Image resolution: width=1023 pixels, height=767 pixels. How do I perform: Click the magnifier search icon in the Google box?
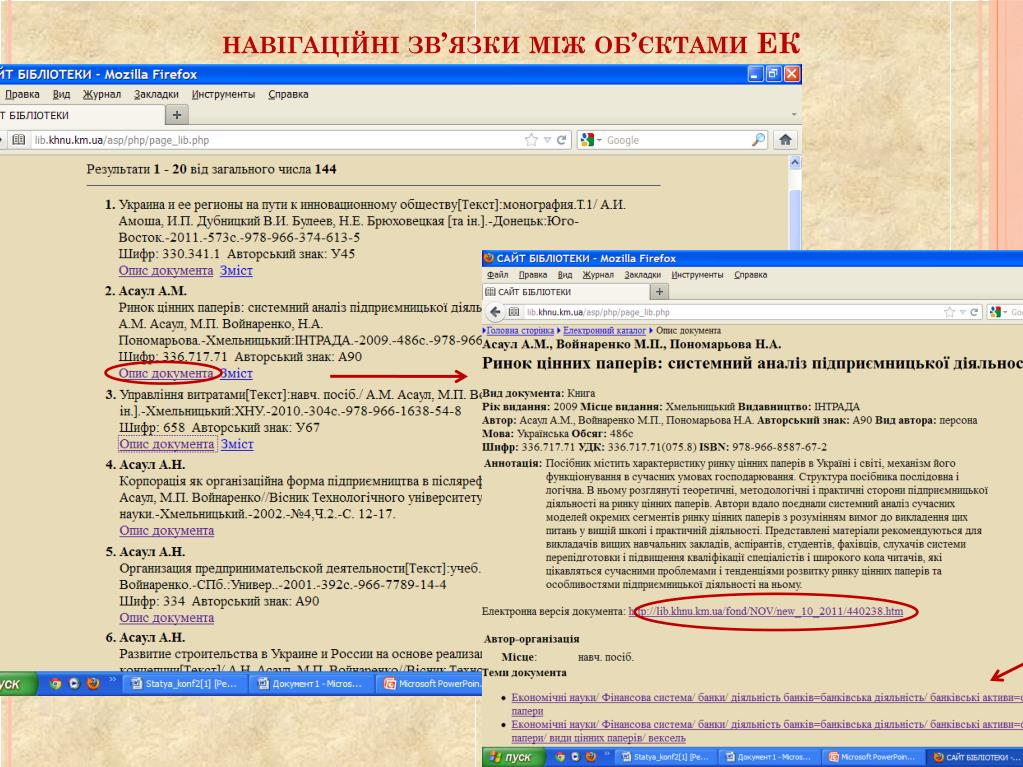[x=758, y=140]
